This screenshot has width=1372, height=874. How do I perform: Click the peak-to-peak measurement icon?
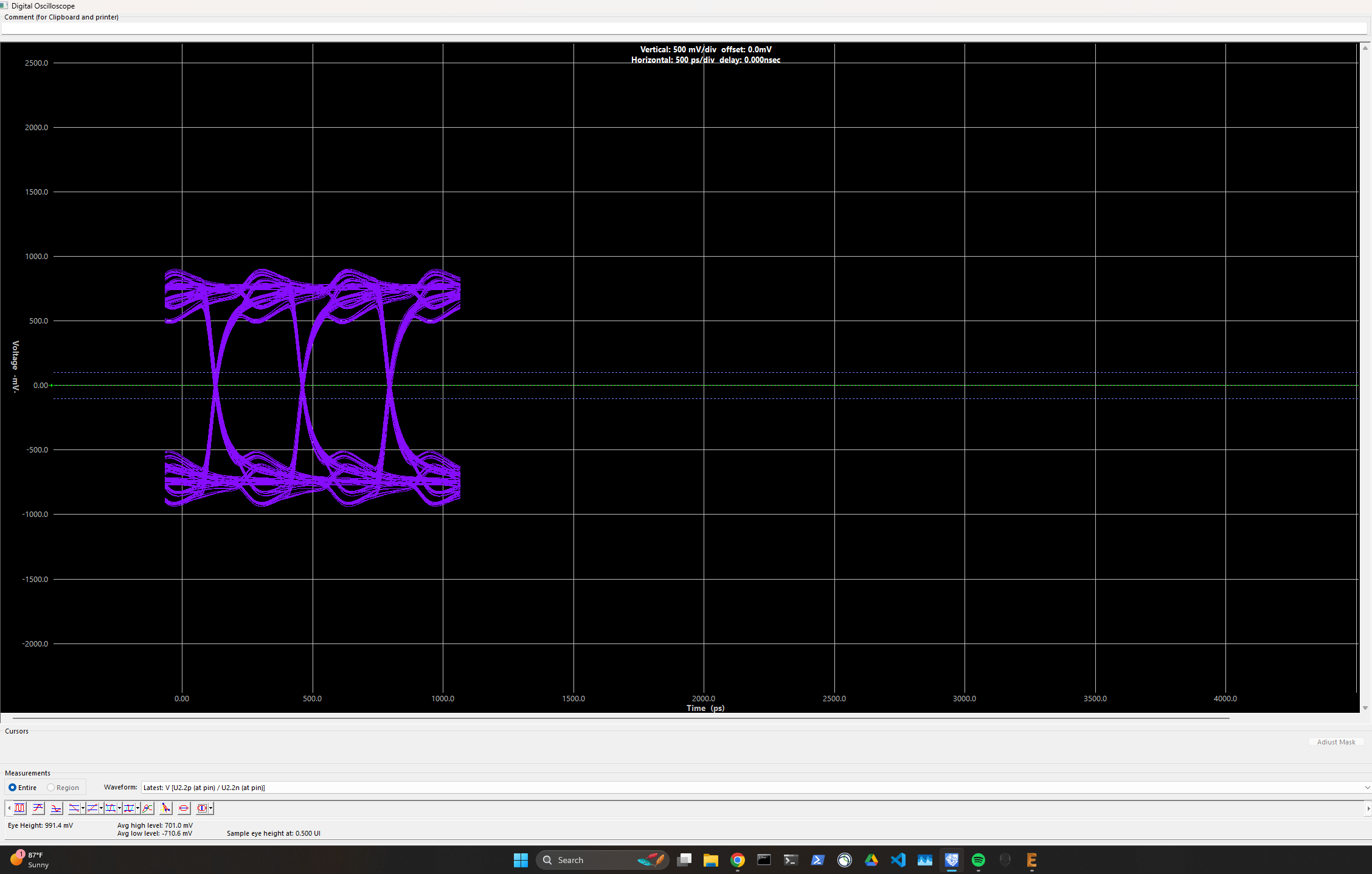click(19, 808)
